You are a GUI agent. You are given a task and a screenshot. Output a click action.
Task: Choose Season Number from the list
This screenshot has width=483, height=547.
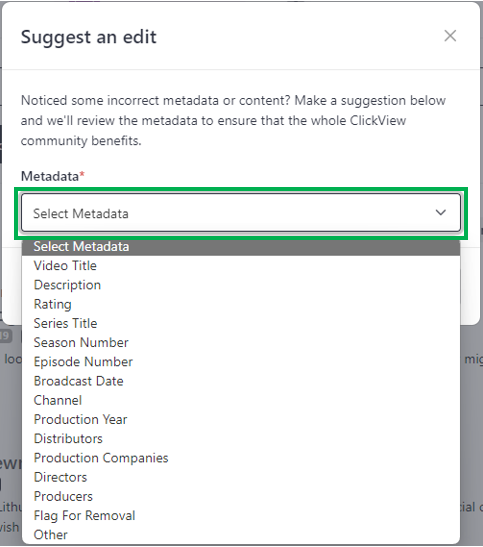coord(241,343)
